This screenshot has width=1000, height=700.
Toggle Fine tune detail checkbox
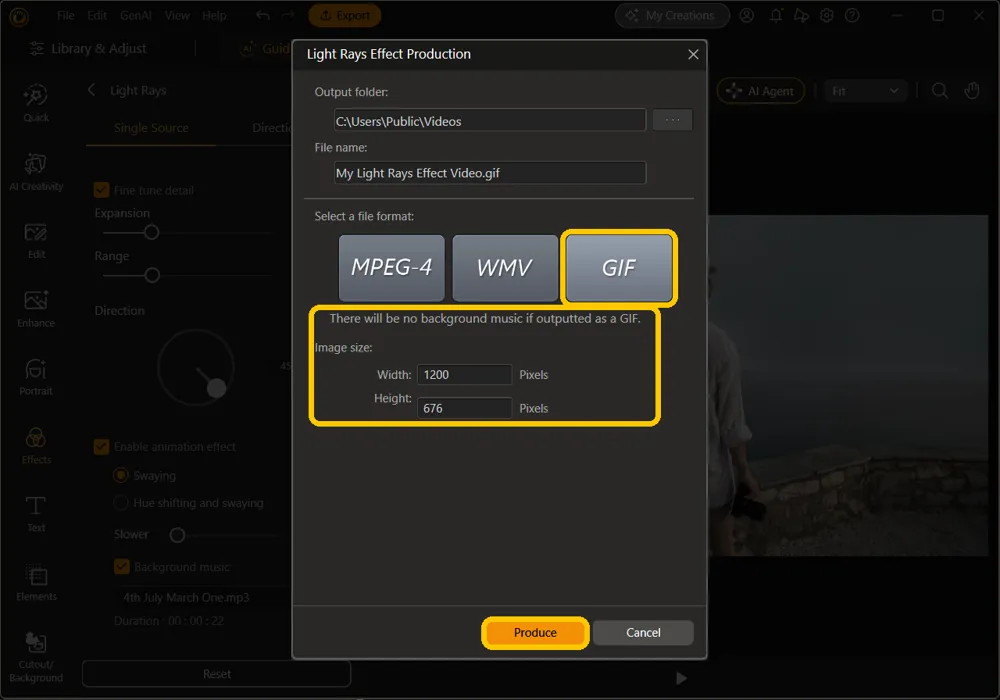[x=101, y=190]
